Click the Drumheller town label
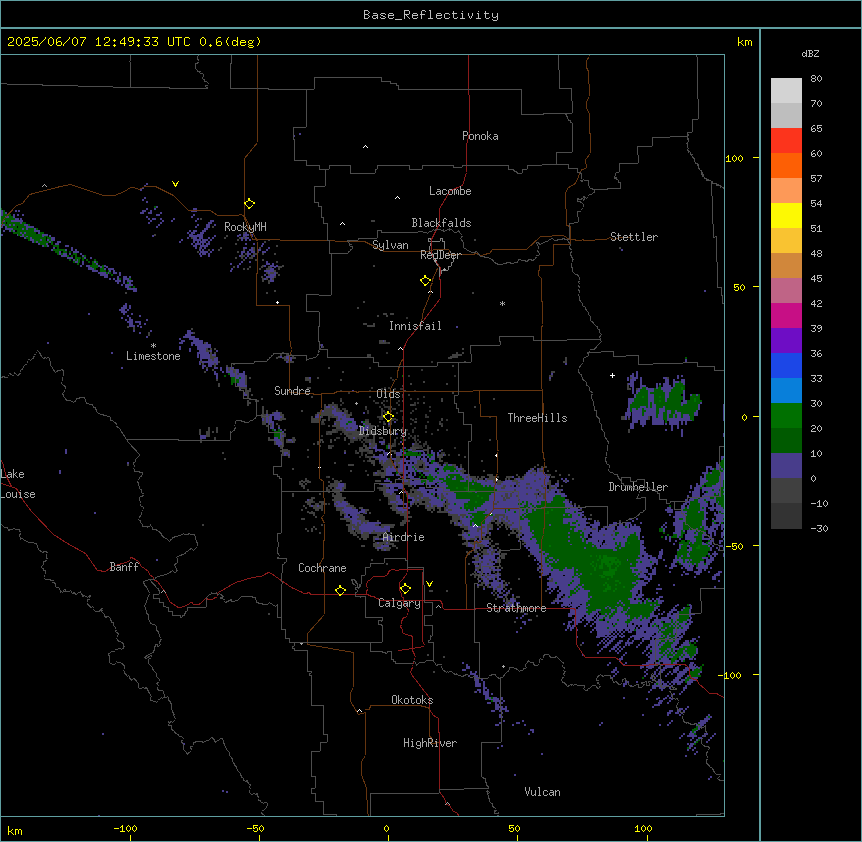The image size is (862, 842). [x=638, y=487]
